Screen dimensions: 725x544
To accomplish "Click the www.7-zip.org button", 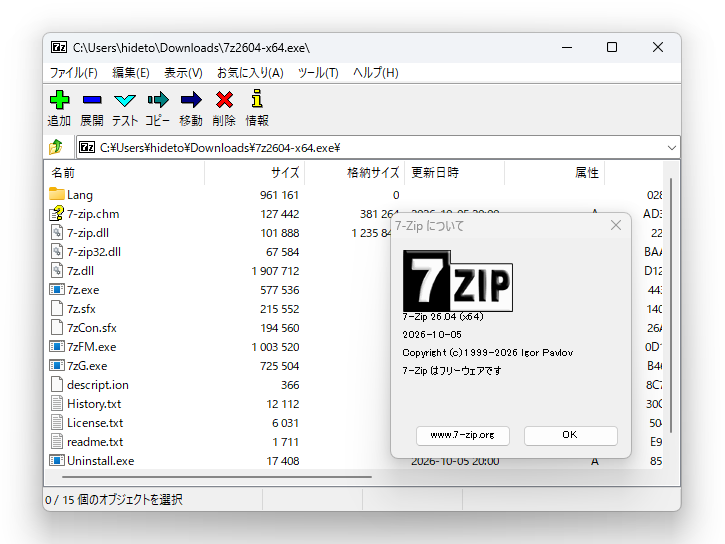I will [x=462, y=435].
